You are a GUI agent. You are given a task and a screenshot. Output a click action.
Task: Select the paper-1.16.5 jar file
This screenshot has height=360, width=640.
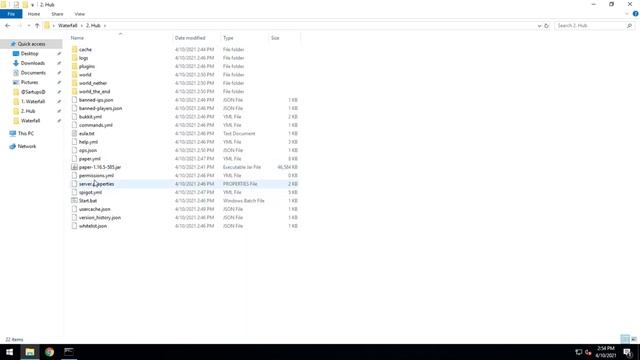coord(100,167)
